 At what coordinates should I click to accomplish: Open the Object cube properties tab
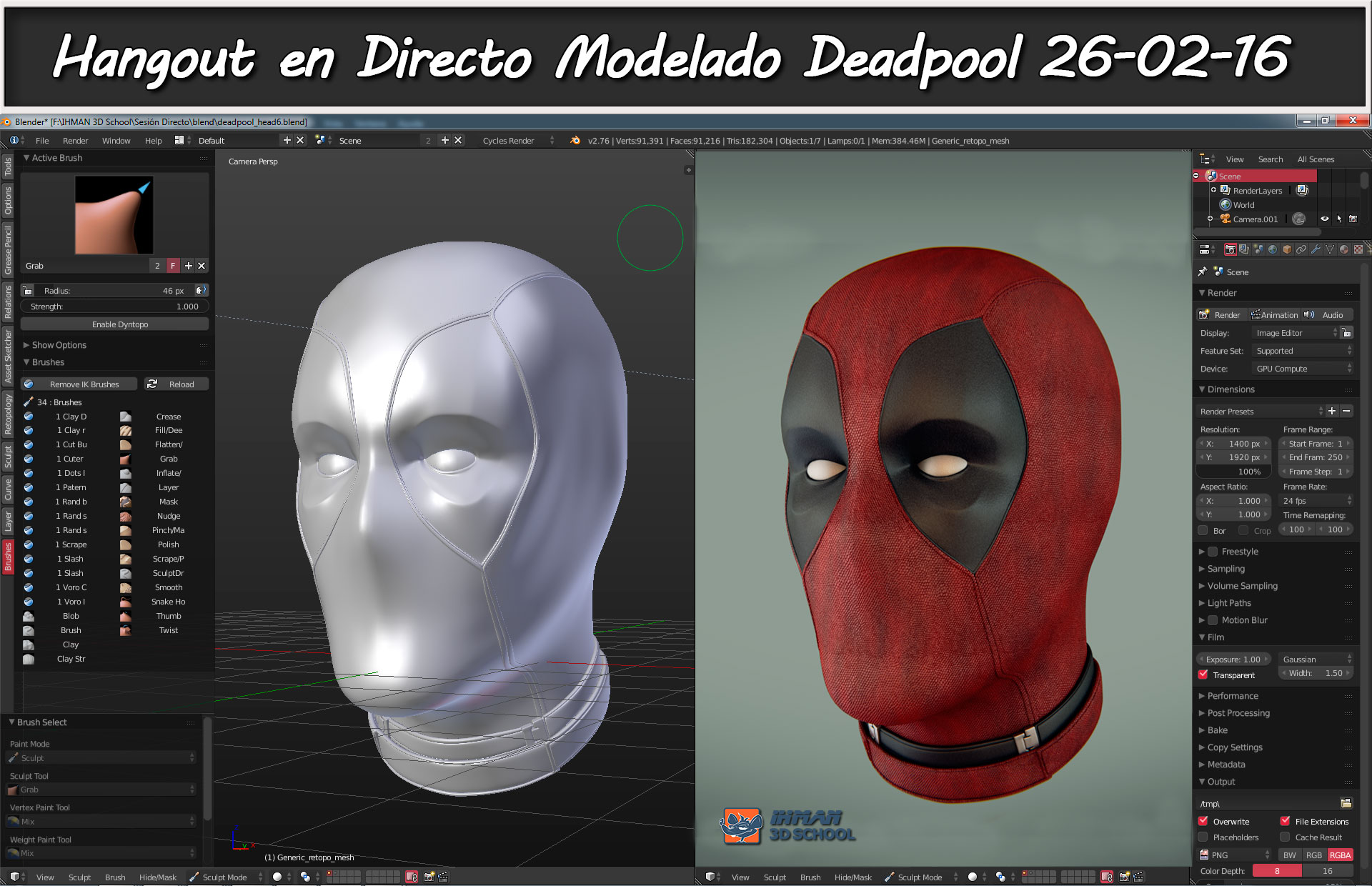pyautogui.click(x=1287, y=249)
